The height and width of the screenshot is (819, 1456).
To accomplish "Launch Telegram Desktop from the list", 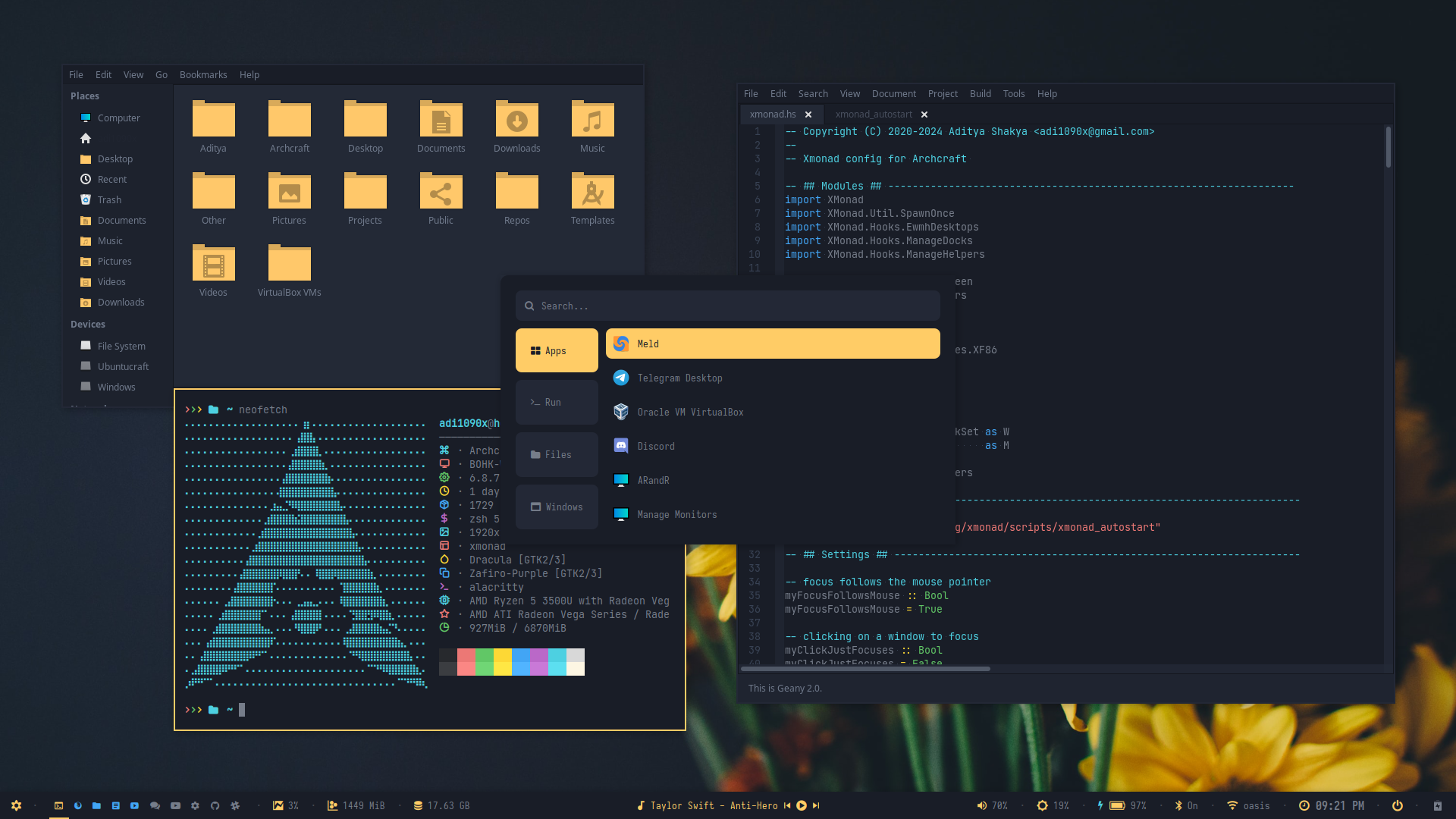I will click(679, 378).
